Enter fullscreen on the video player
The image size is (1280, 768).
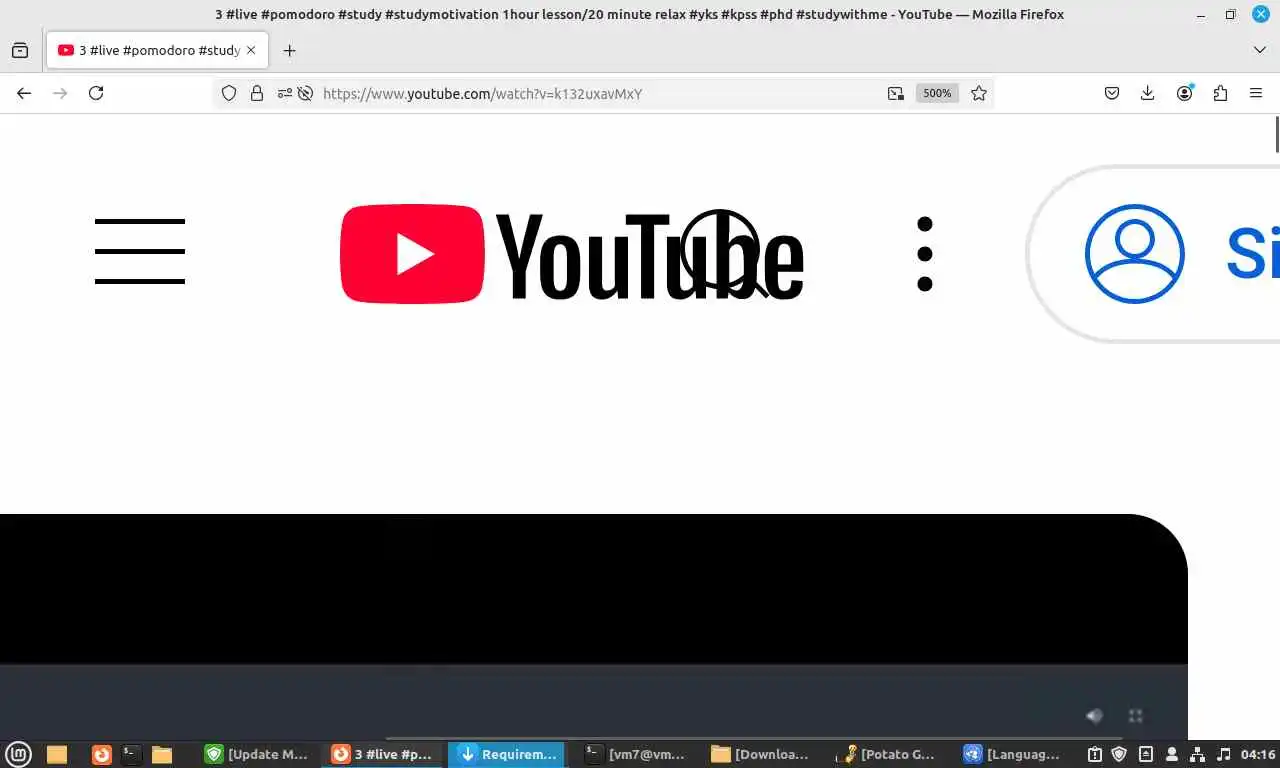click(1135, 716)
